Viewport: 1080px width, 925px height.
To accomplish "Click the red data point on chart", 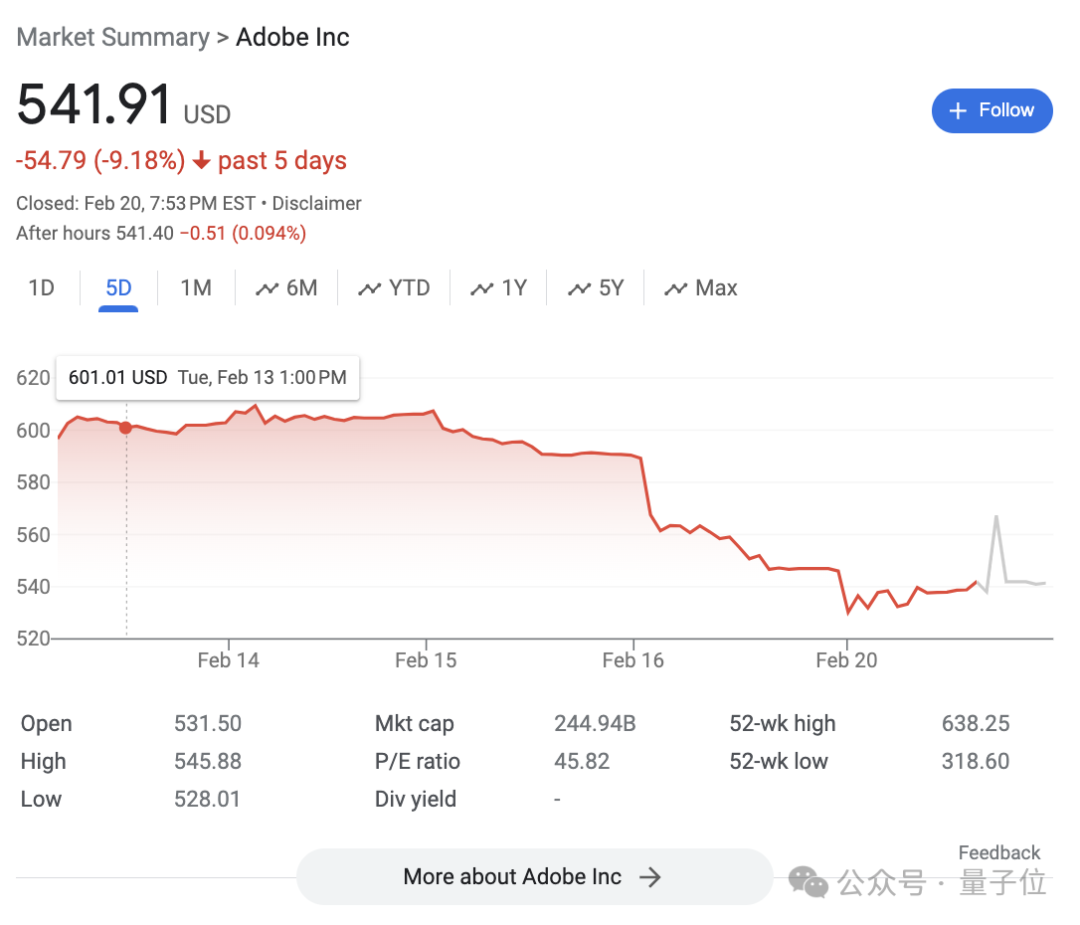I will point(125,428).
